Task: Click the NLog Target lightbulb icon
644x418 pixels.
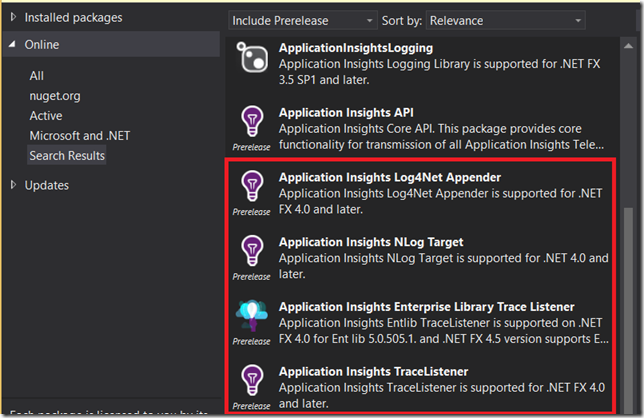Action: [252, 250]
